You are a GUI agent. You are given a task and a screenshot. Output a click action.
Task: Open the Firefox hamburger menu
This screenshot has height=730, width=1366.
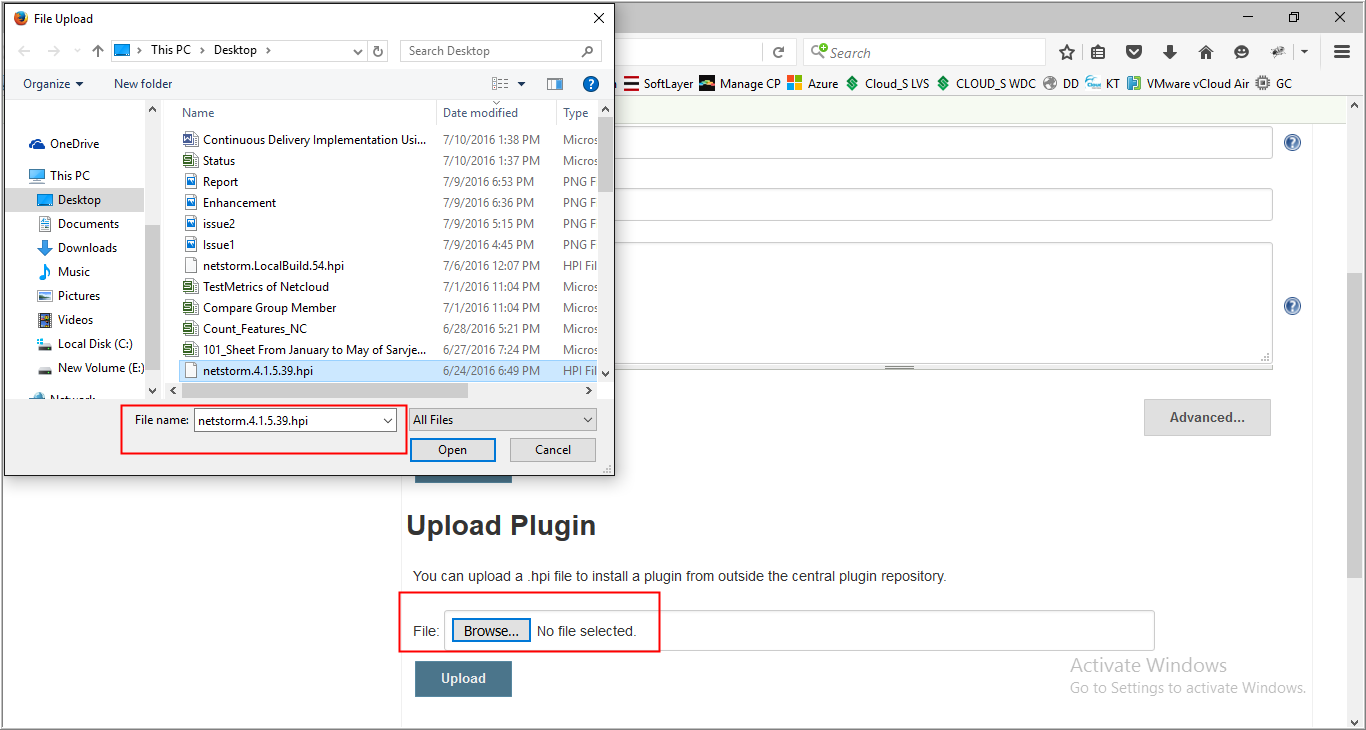point(1342,52)
